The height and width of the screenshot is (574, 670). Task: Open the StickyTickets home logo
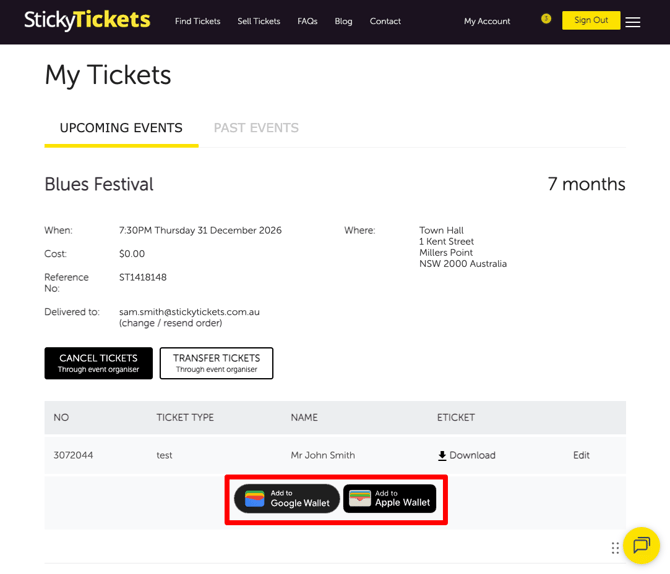point(87,20)
